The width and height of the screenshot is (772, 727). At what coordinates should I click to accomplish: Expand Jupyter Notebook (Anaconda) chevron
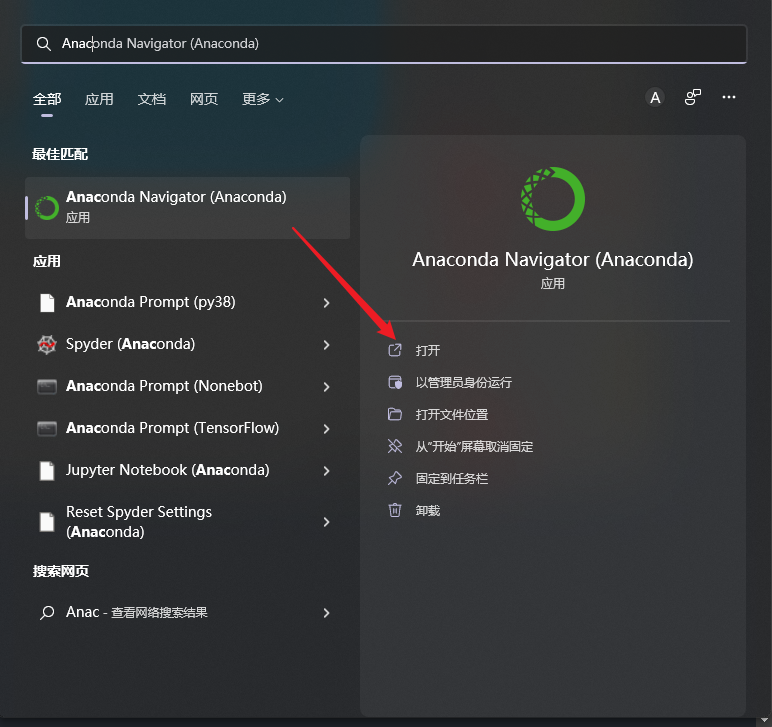point(326,471)
